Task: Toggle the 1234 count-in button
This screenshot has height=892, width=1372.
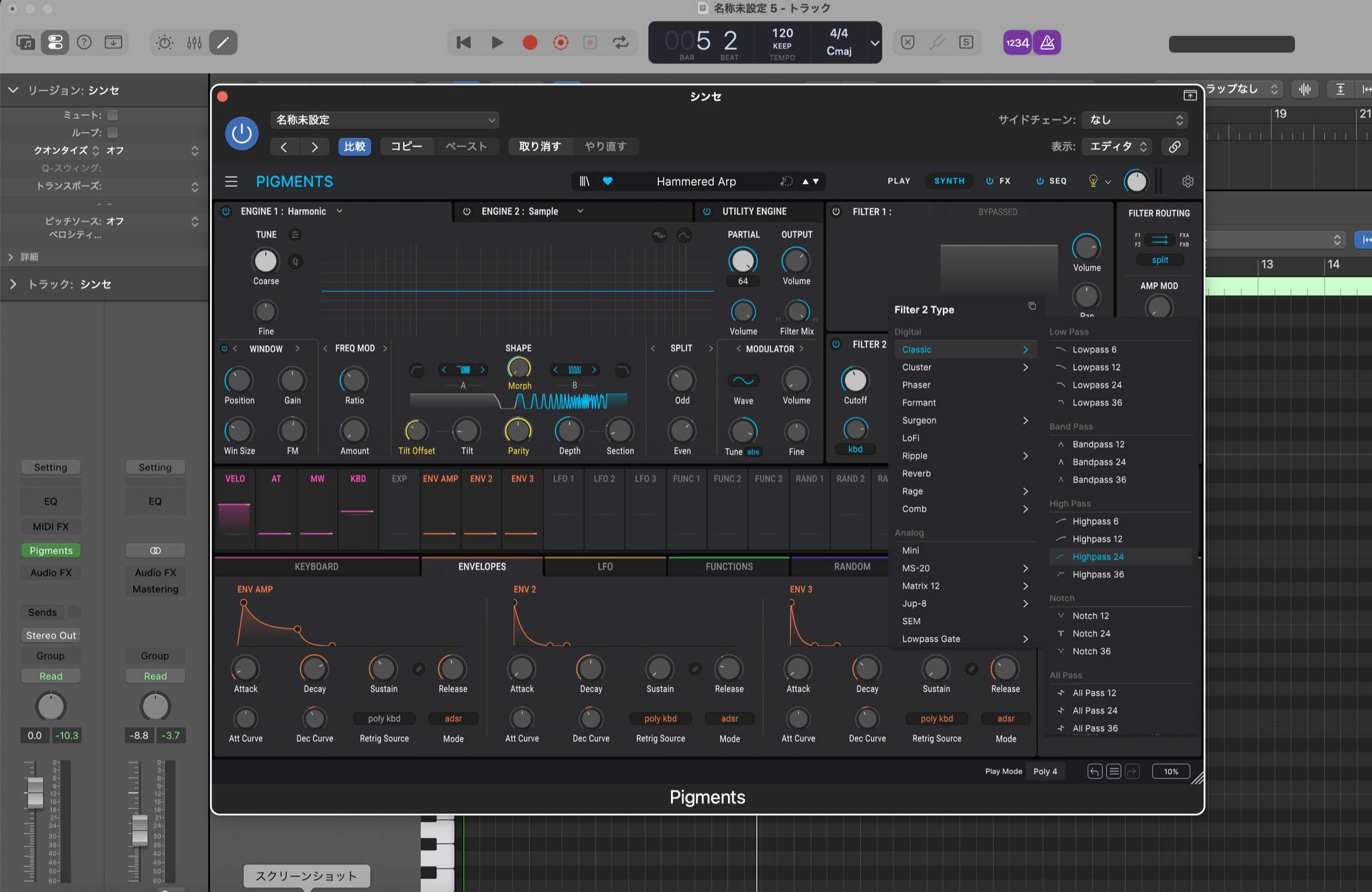Action: (1017, 42)
